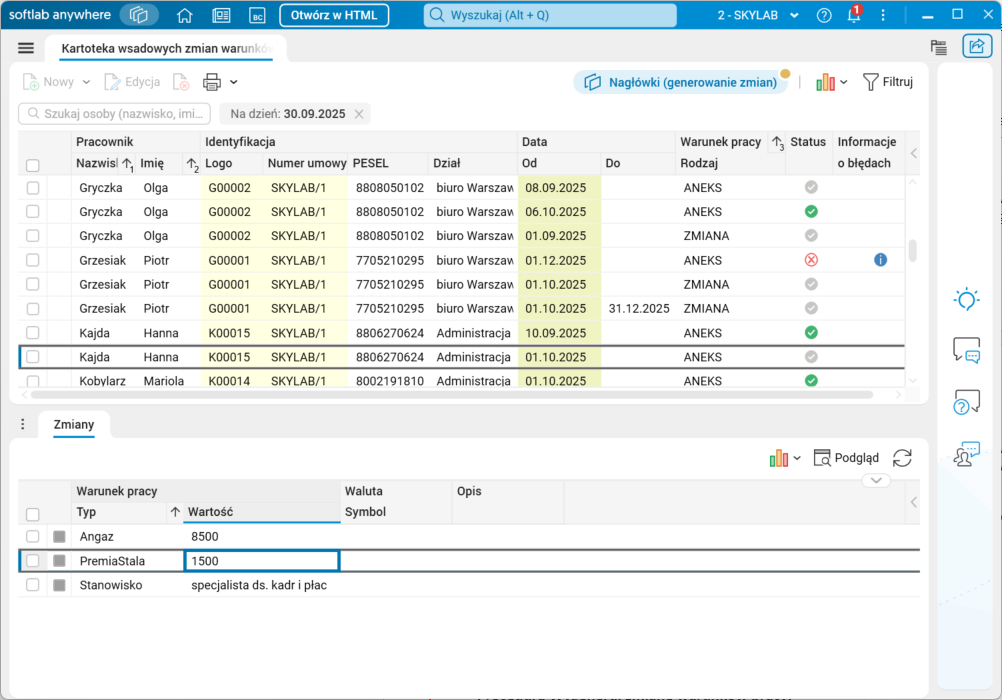Select the checkbox in the Angaz row
This screenshot has height=700, width=1002.
33,537
